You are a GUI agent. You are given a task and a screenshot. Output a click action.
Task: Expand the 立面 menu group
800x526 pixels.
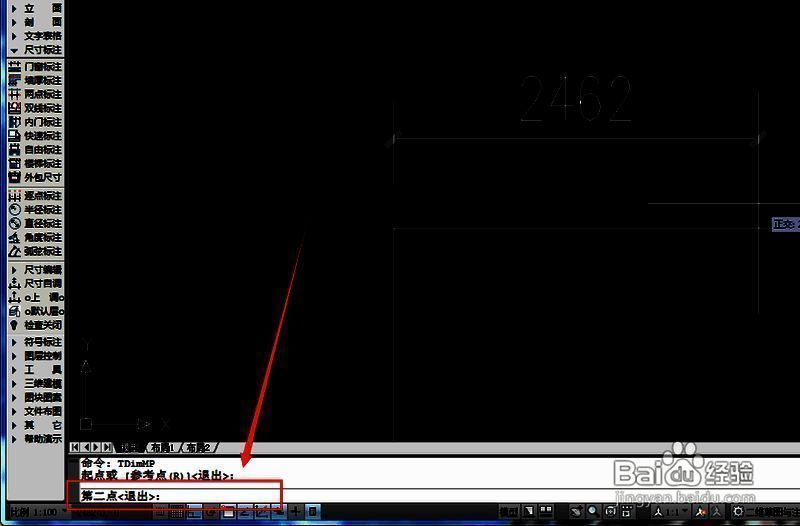35,9
